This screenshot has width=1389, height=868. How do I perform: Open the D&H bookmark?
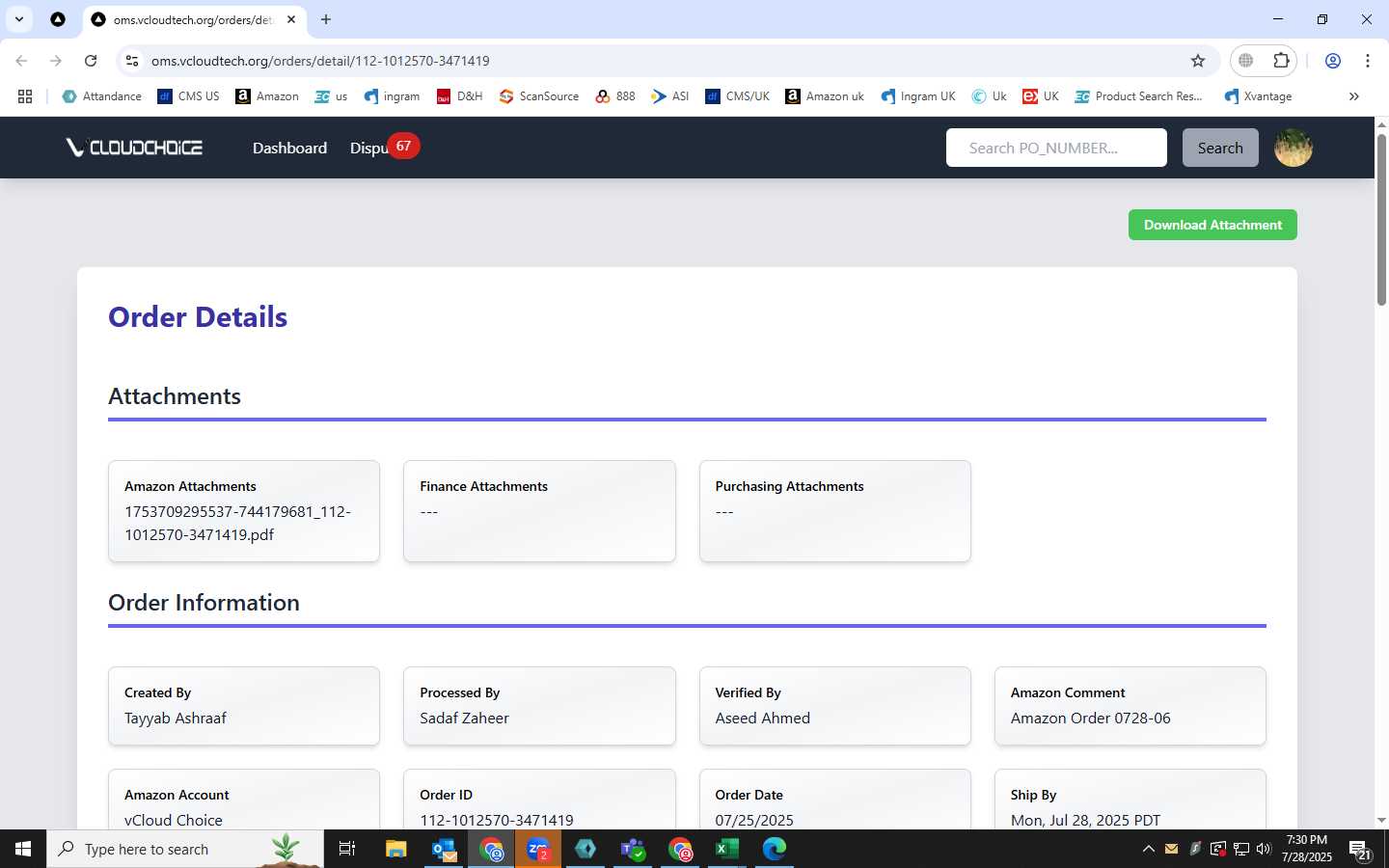[x=460, y=96]
